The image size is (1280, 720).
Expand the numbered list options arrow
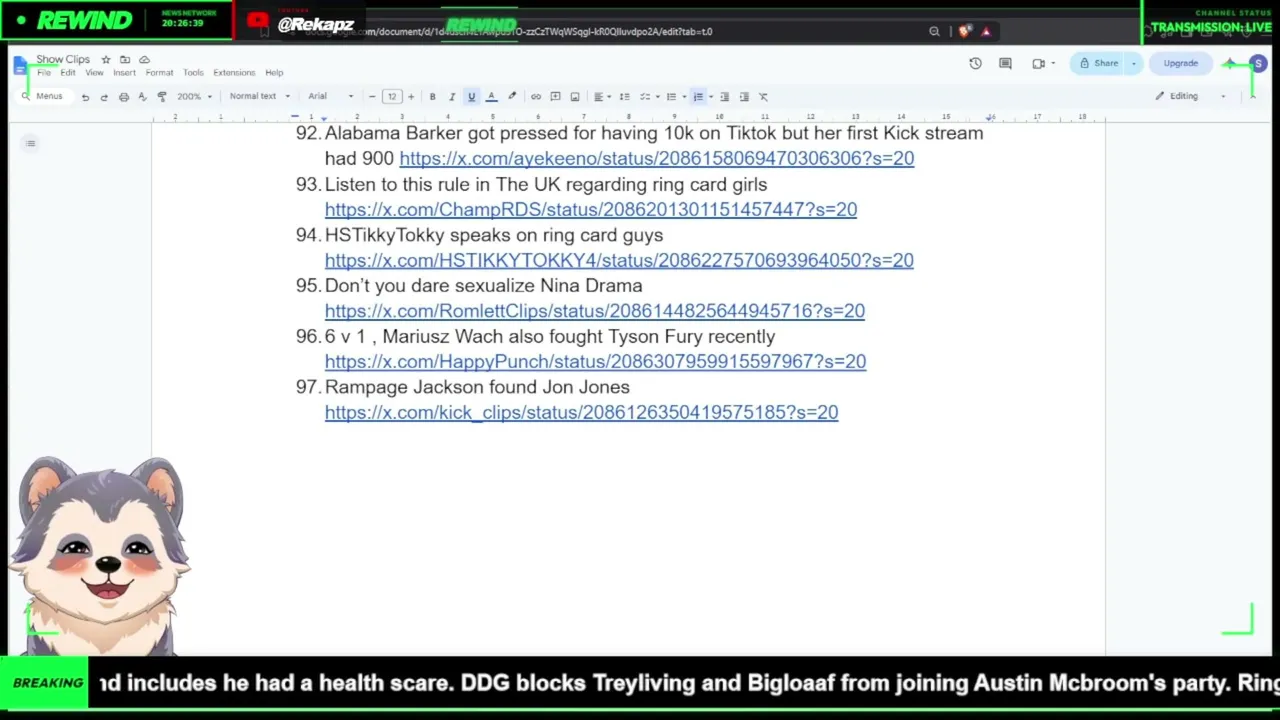(x=710, y=97)
